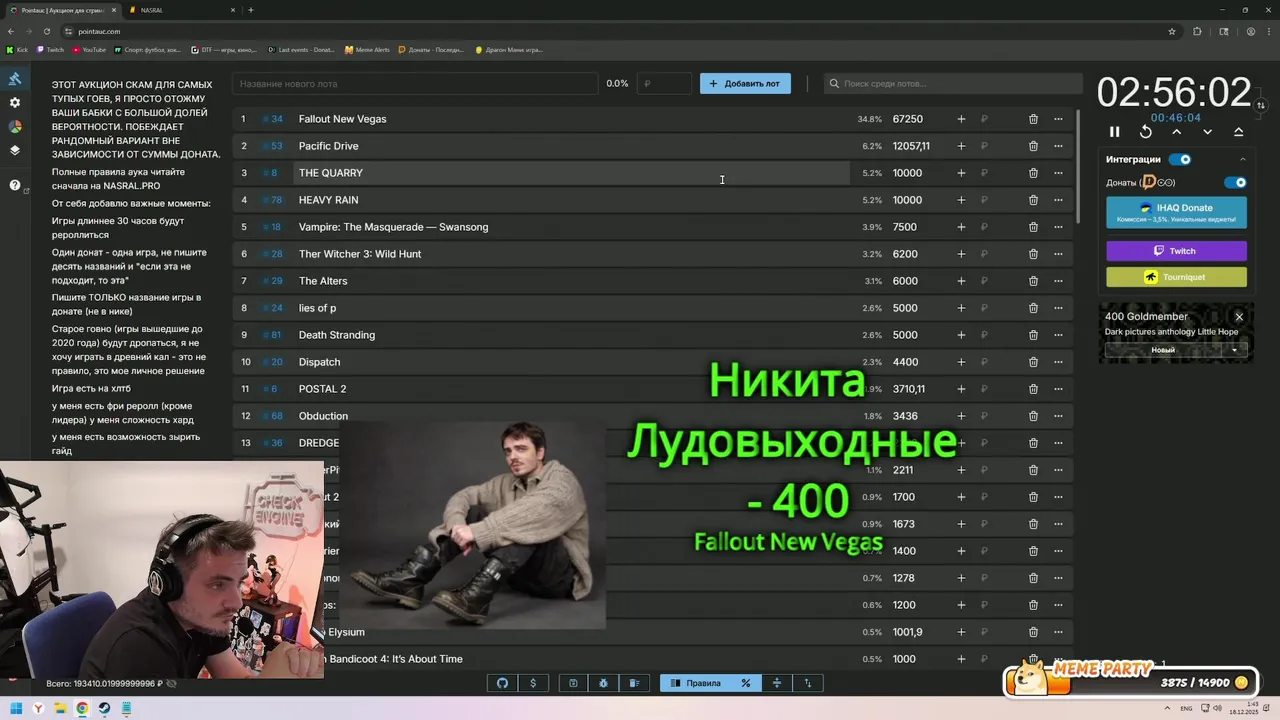Open more options for Witcher 3 lot
The image size is (1280, 720).
[1058, 254]
